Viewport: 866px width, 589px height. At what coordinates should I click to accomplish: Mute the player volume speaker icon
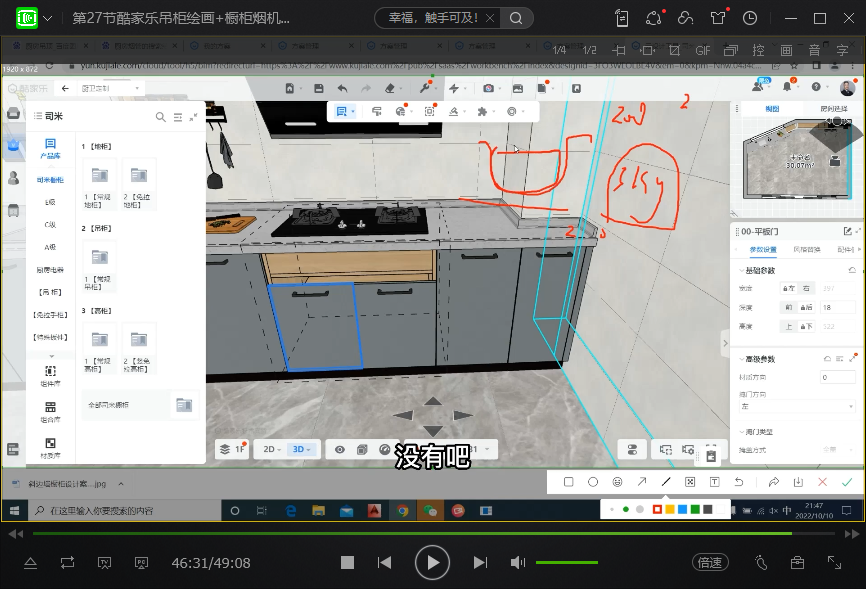517,563
